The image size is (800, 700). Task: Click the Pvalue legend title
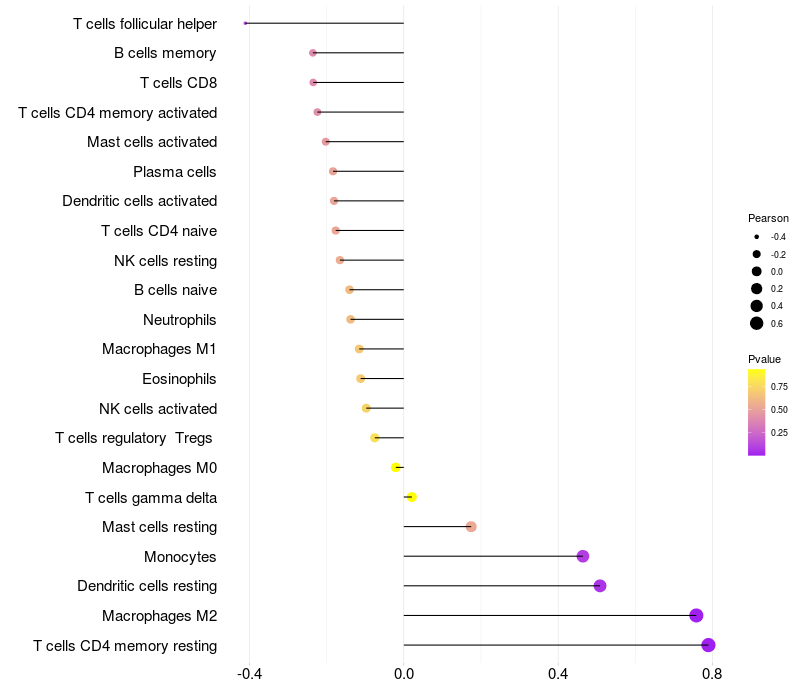(x=764, y=359)
